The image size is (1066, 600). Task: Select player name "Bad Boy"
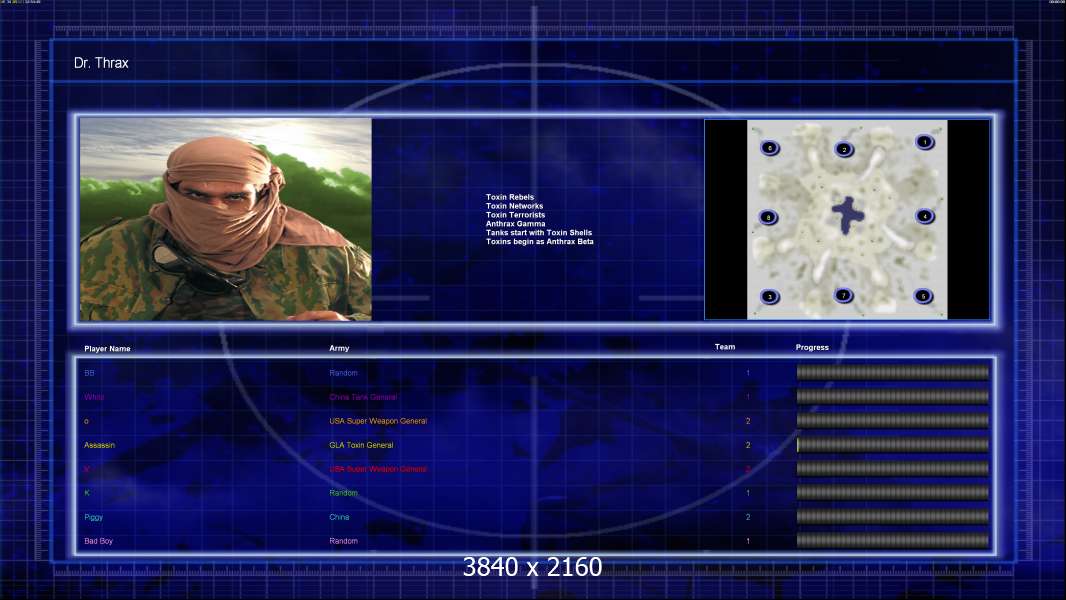point(99,541)
